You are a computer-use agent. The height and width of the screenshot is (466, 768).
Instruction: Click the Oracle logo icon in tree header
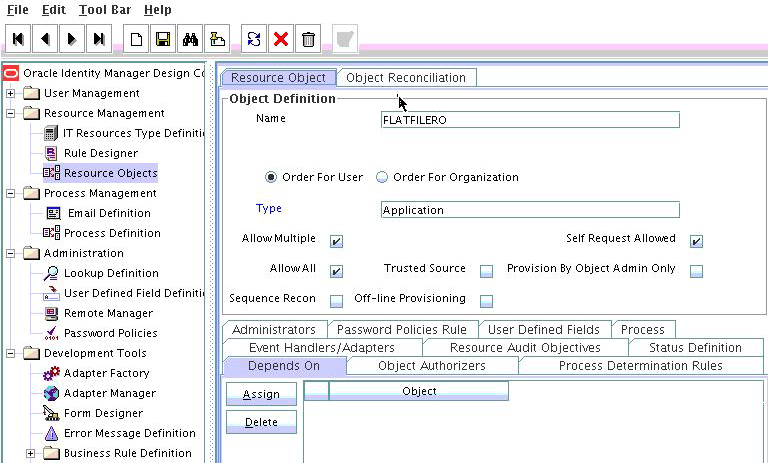click(11, 74)
